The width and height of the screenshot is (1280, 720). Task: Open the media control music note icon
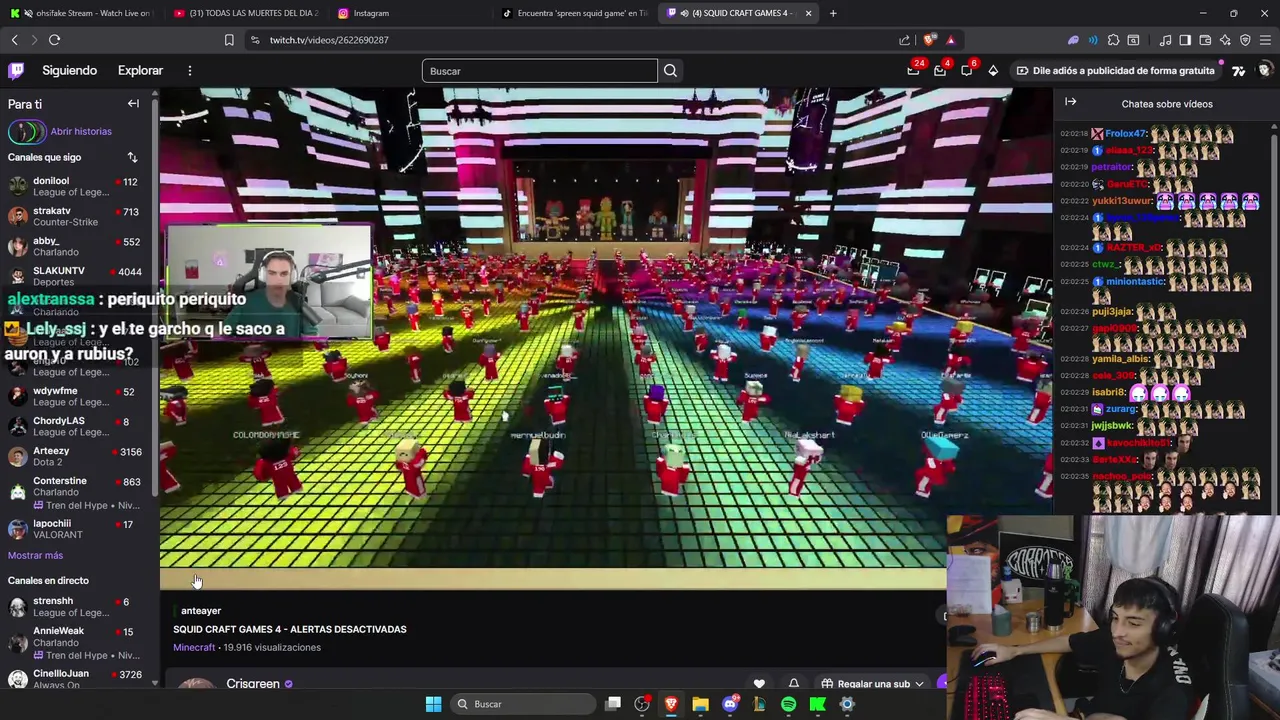(x=1165, y=40)
